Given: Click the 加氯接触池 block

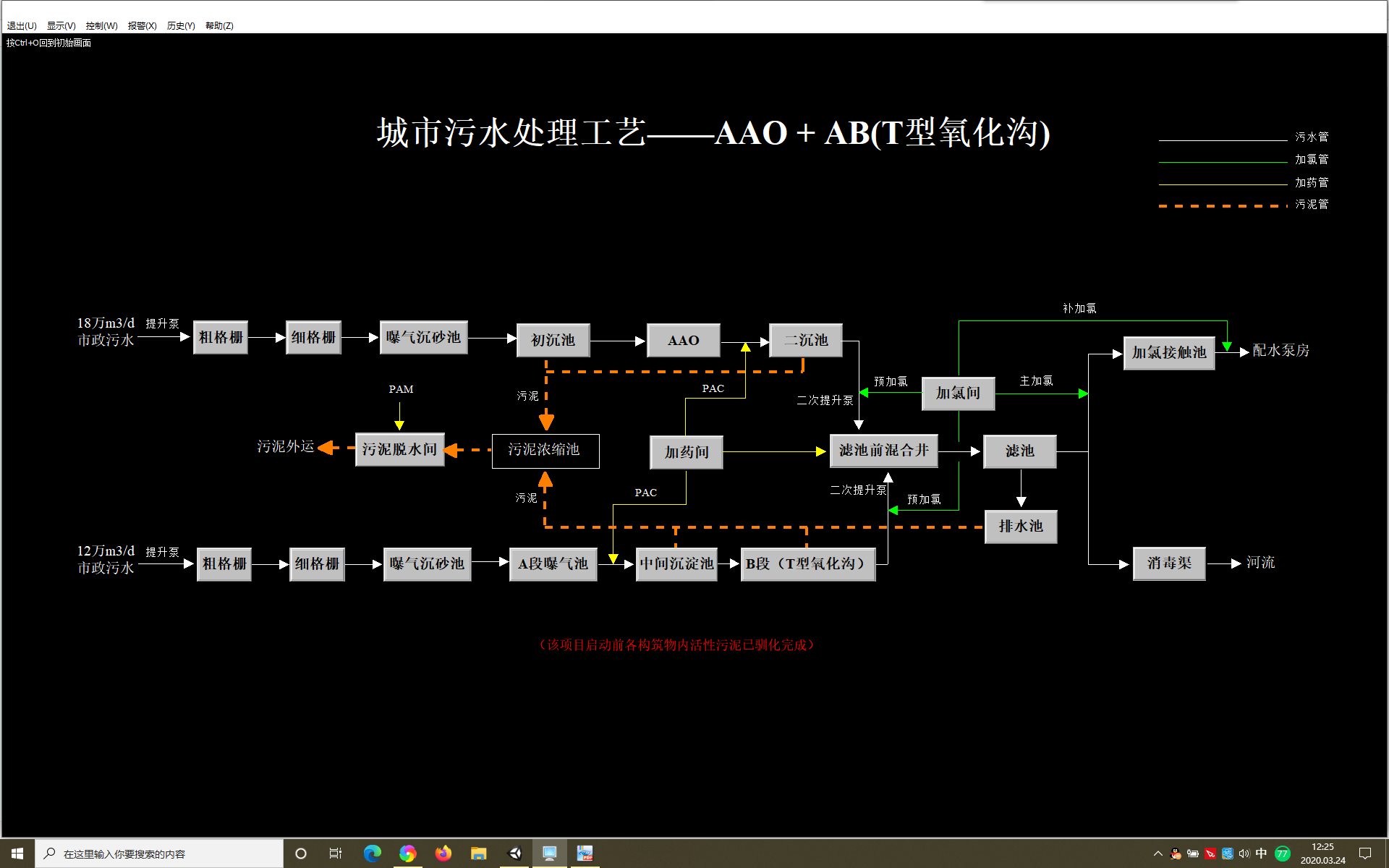Looking at the screenshot, I should pos(1168,353).
